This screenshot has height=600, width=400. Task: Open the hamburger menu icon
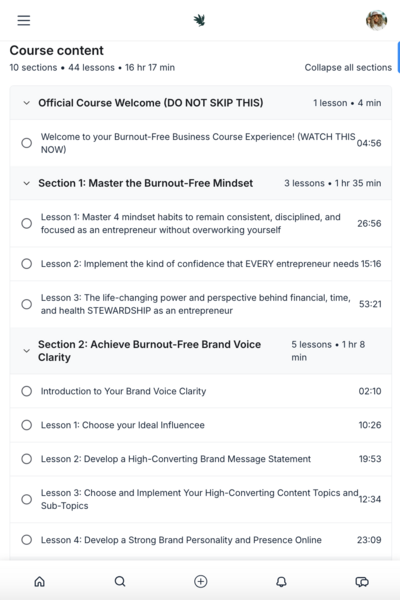24,20
